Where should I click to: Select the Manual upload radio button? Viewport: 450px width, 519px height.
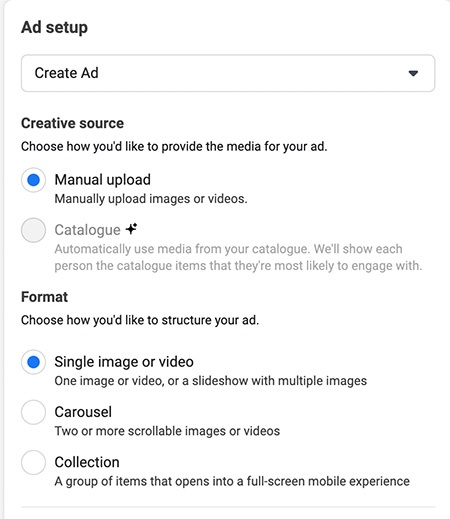point(33,180)
